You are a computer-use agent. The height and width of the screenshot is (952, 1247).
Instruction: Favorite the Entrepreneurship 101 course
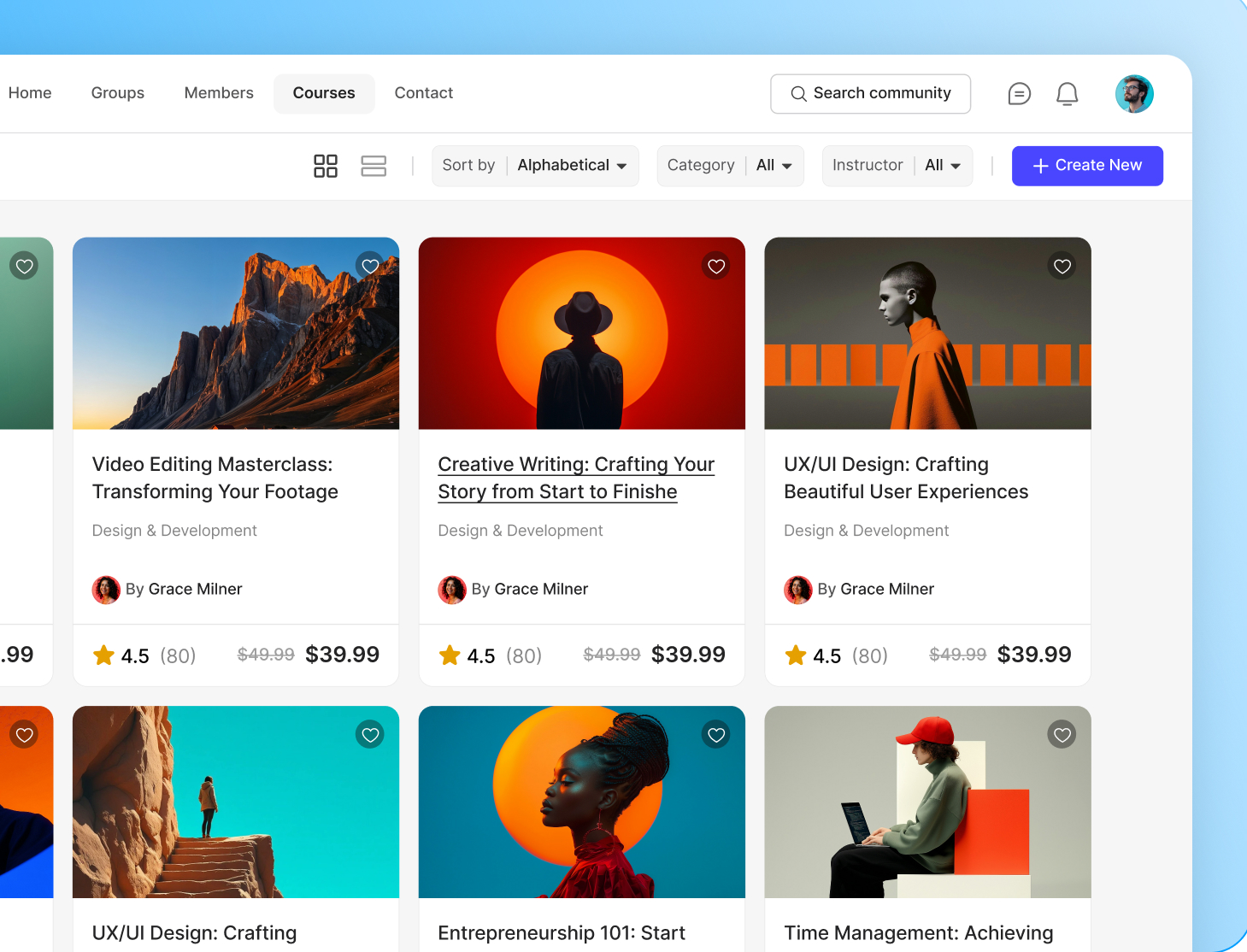(716, 735)
